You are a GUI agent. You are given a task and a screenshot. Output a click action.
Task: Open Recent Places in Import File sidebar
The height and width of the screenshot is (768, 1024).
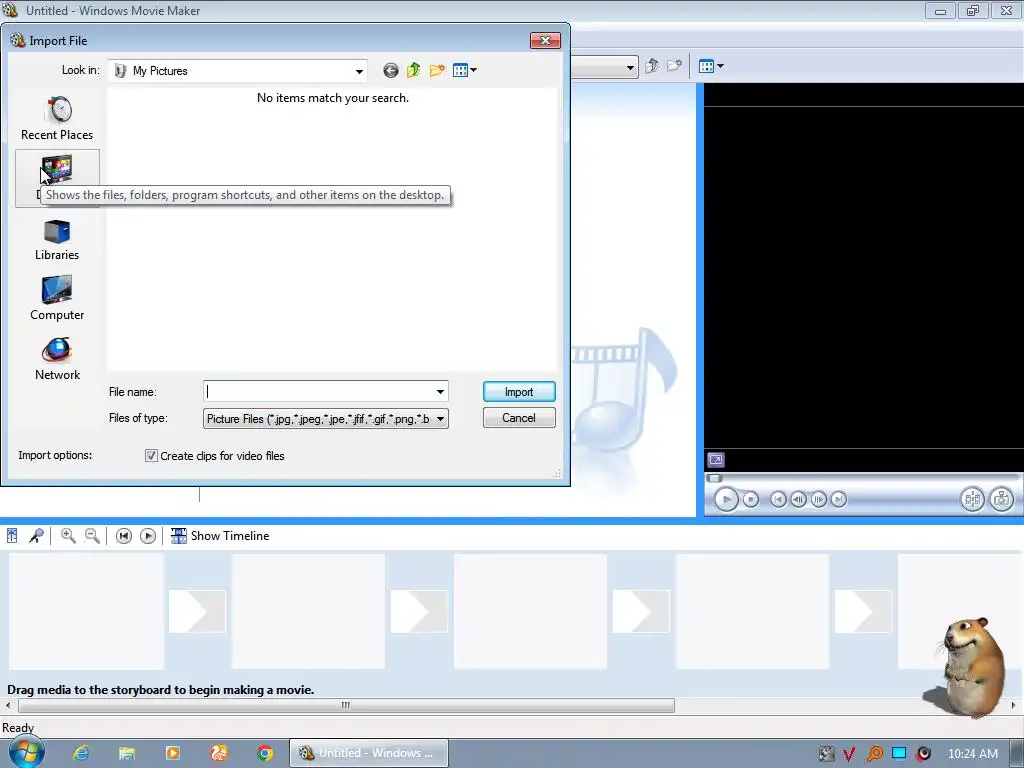(x=57, y=119)
